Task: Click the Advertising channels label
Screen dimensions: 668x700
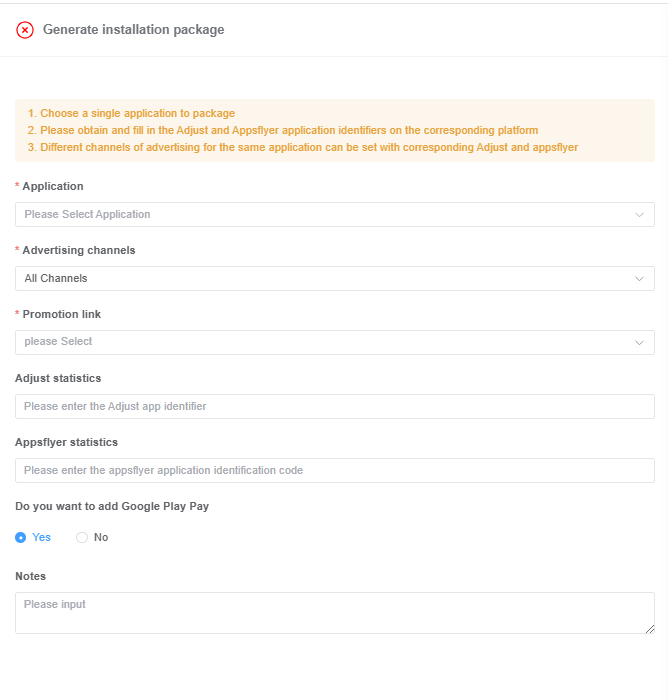Action: 78,250
